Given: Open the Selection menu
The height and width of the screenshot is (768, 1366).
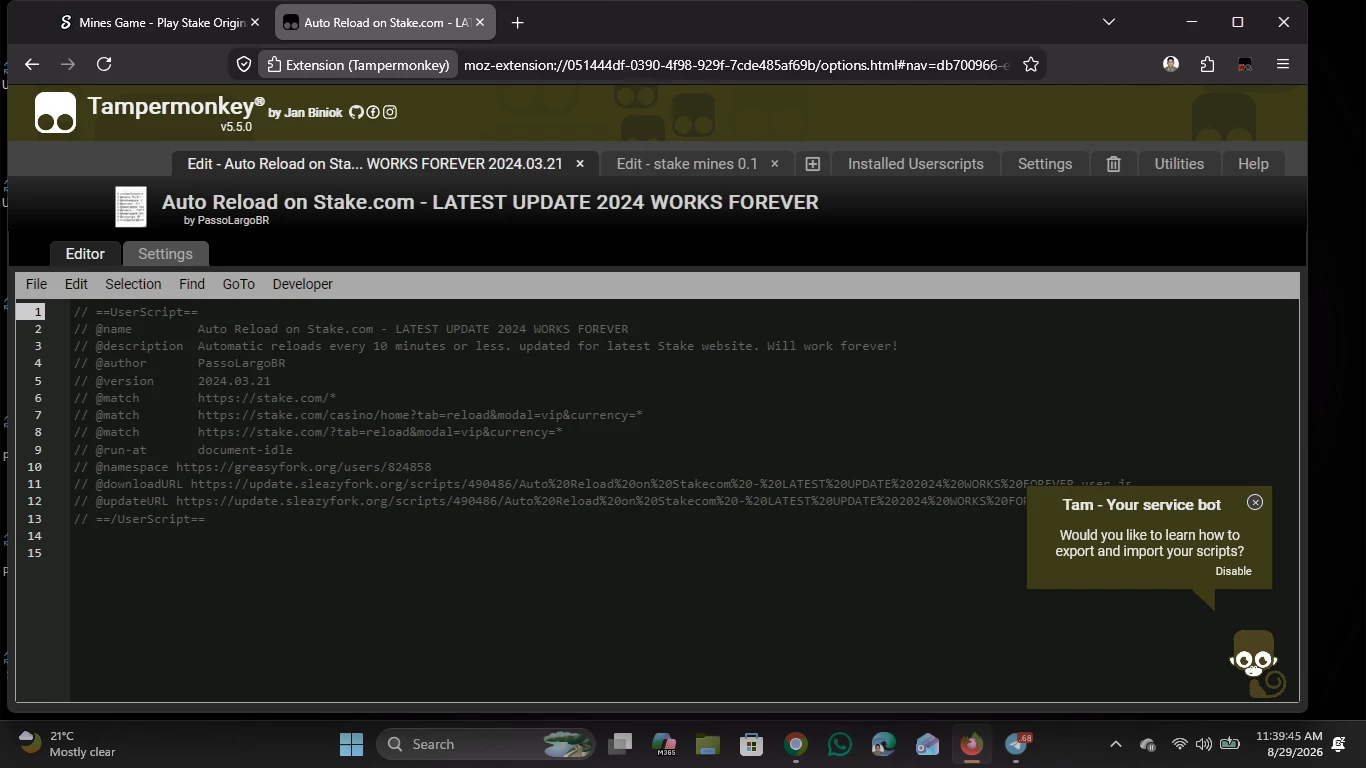Looking at the screenshot, I should coord(133,284).
